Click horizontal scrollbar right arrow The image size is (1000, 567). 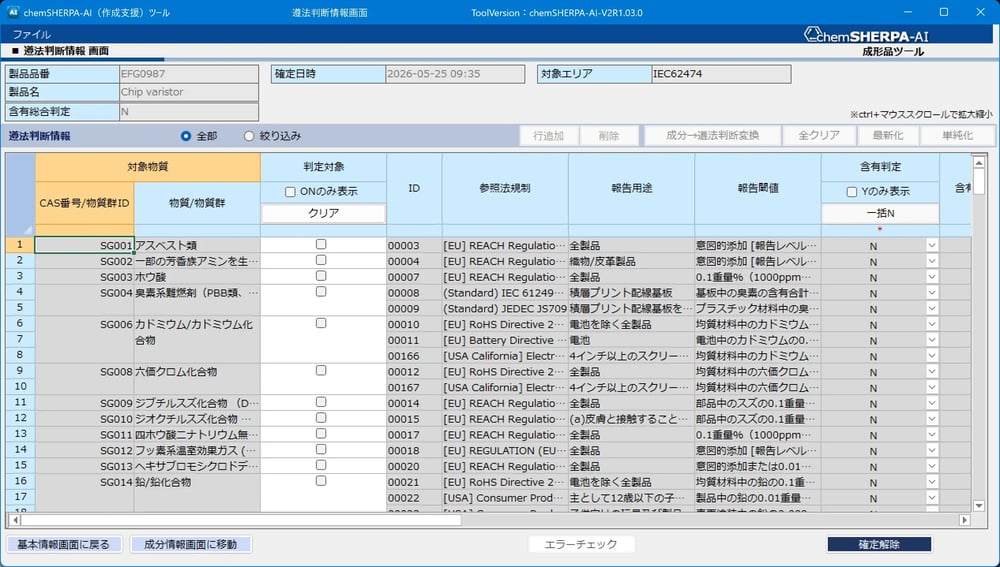pos(965,520)
